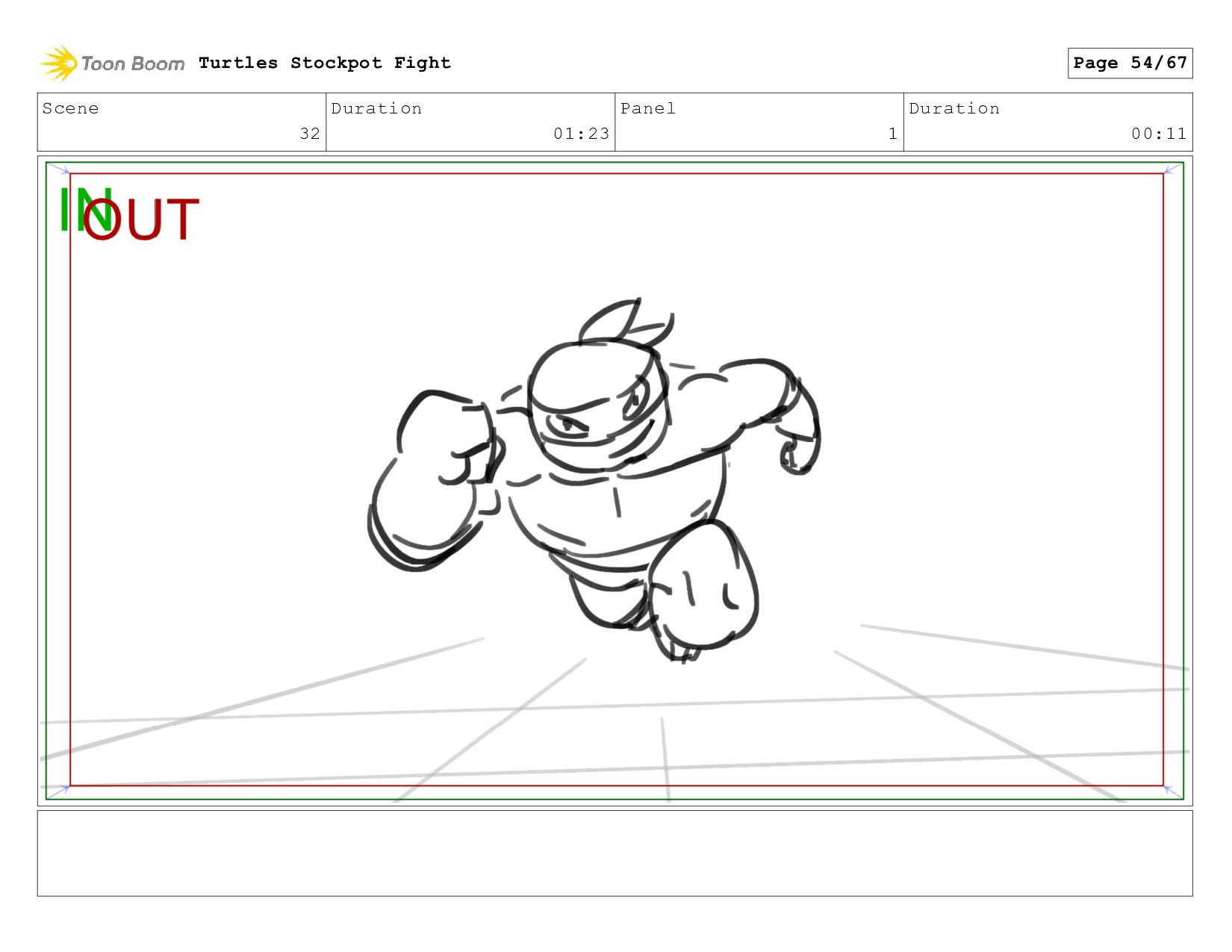1232x952 pixels.
Task: Click the green IN camera label
Action: tap(86, 210)
